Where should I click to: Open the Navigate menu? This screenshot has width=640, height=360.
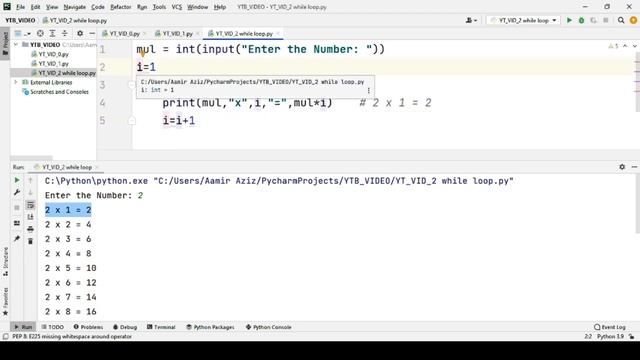pyautogui.click(x=75, y=7)
